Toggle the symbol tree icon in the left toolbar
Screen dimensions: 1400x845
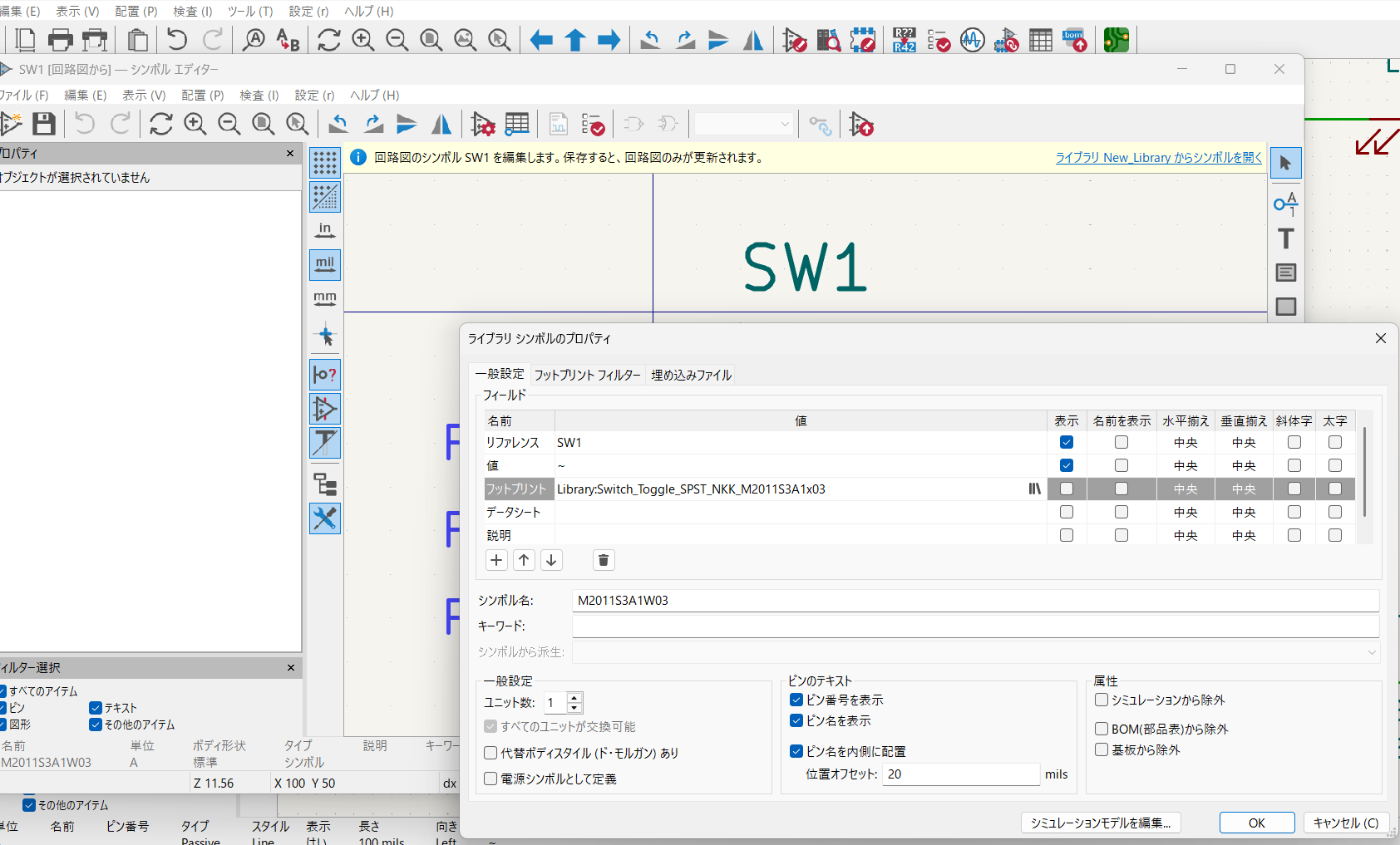click(325, 484)
